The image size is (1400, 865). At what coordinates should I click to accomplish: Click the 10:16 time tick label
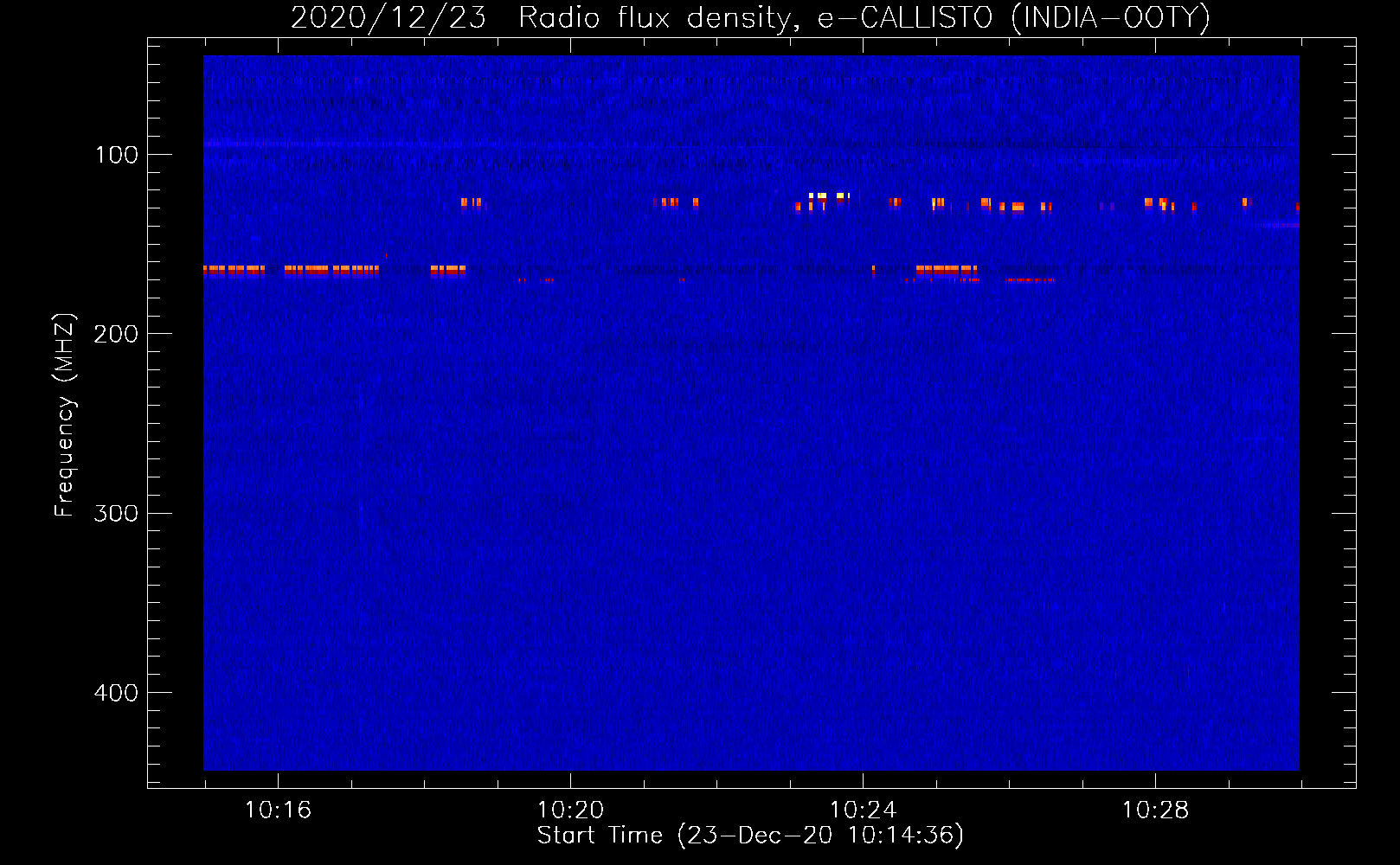tap(278, 810)
